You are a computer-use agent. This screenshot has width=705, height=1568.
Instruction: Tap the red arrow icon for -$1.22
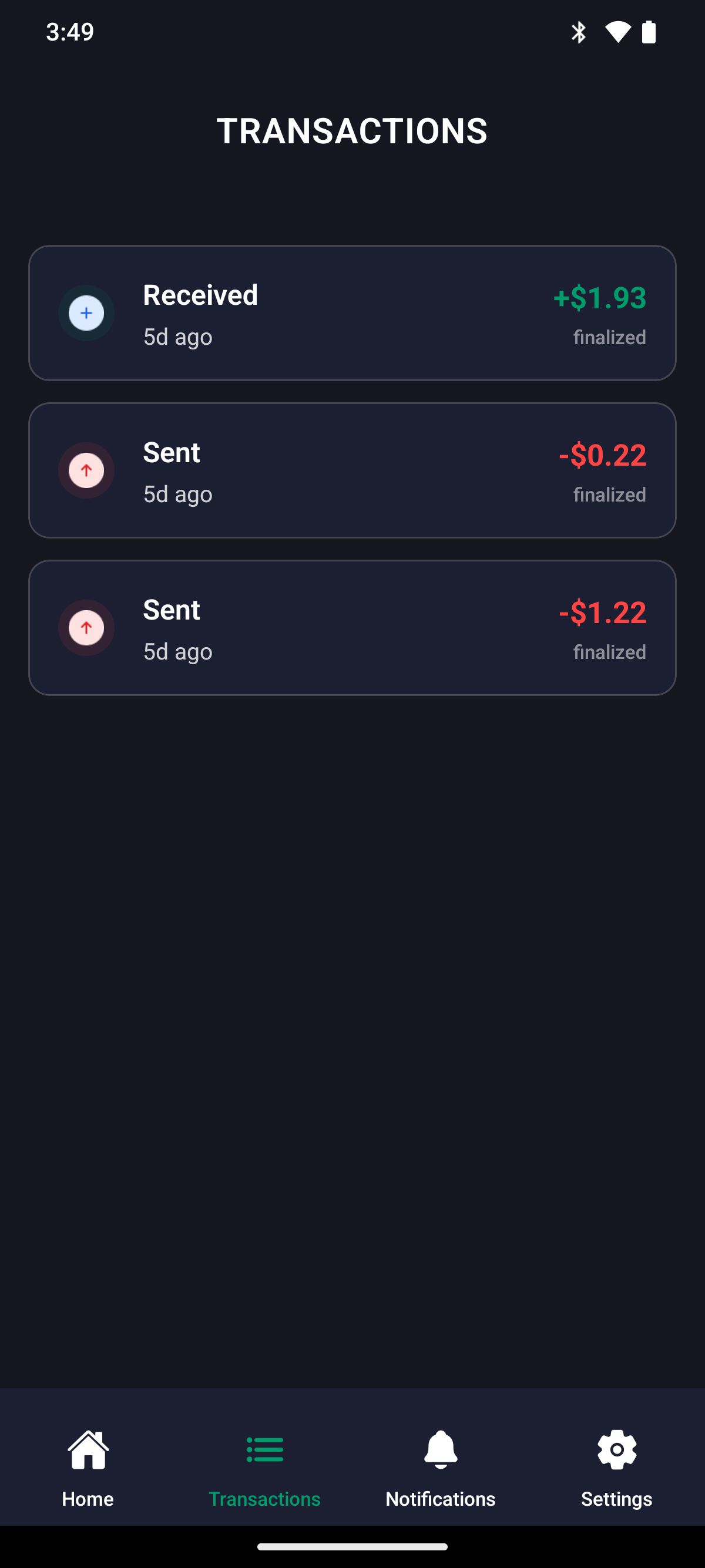[86, 628]
